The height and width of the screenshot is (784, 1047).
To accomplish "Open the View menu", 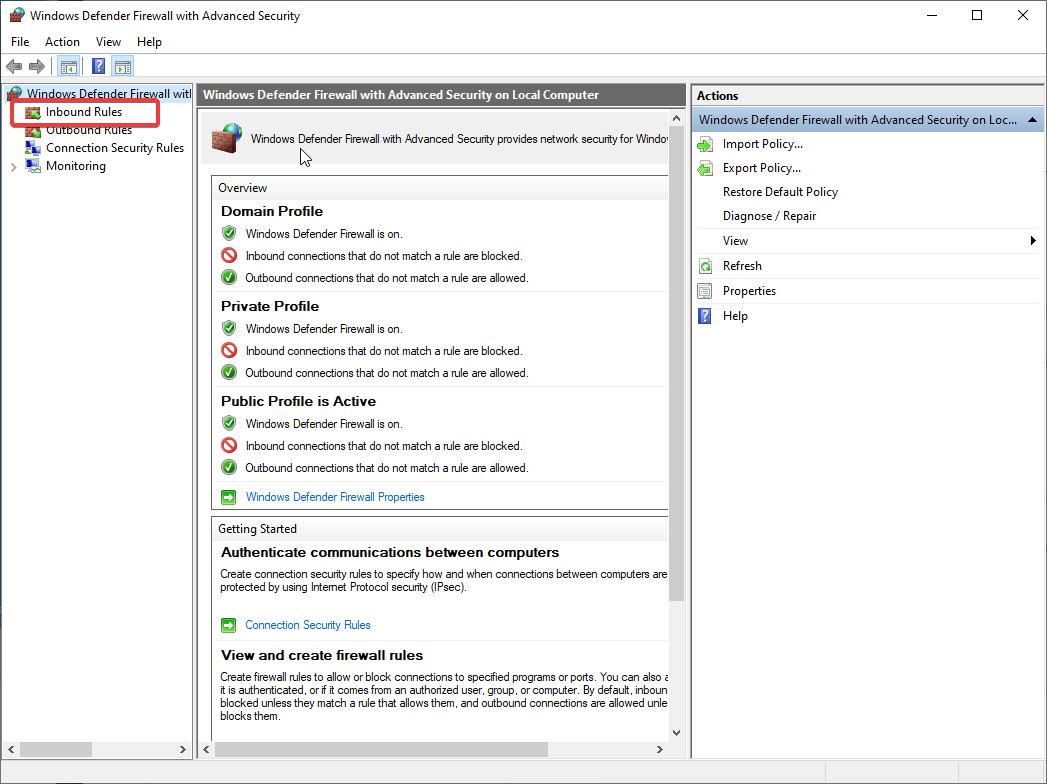I will tap(108, 41).
